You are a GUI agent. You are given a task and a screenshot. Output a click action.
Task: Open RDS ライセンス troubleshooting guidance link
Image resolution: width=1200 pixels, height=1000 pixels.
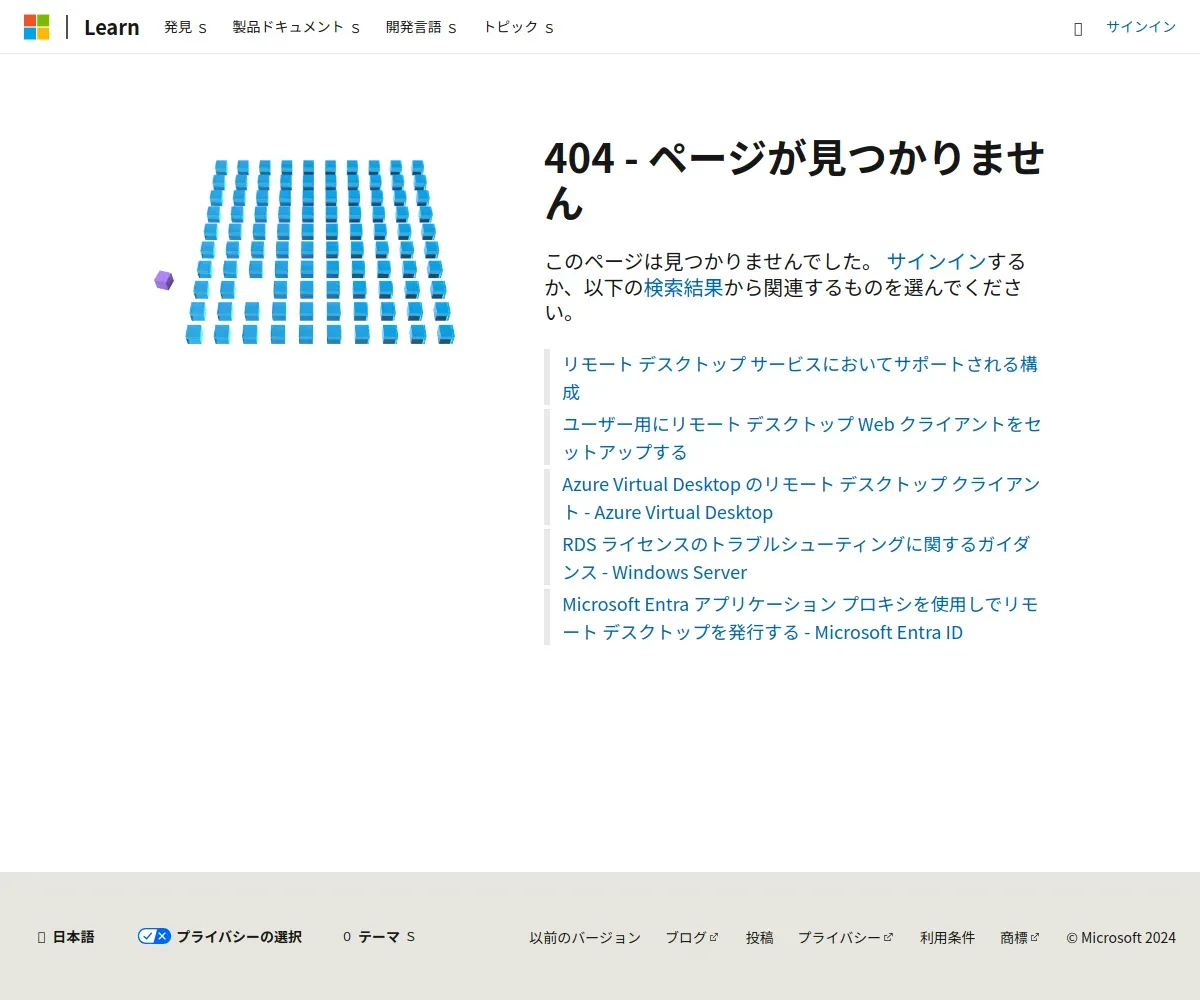point(796,558)
